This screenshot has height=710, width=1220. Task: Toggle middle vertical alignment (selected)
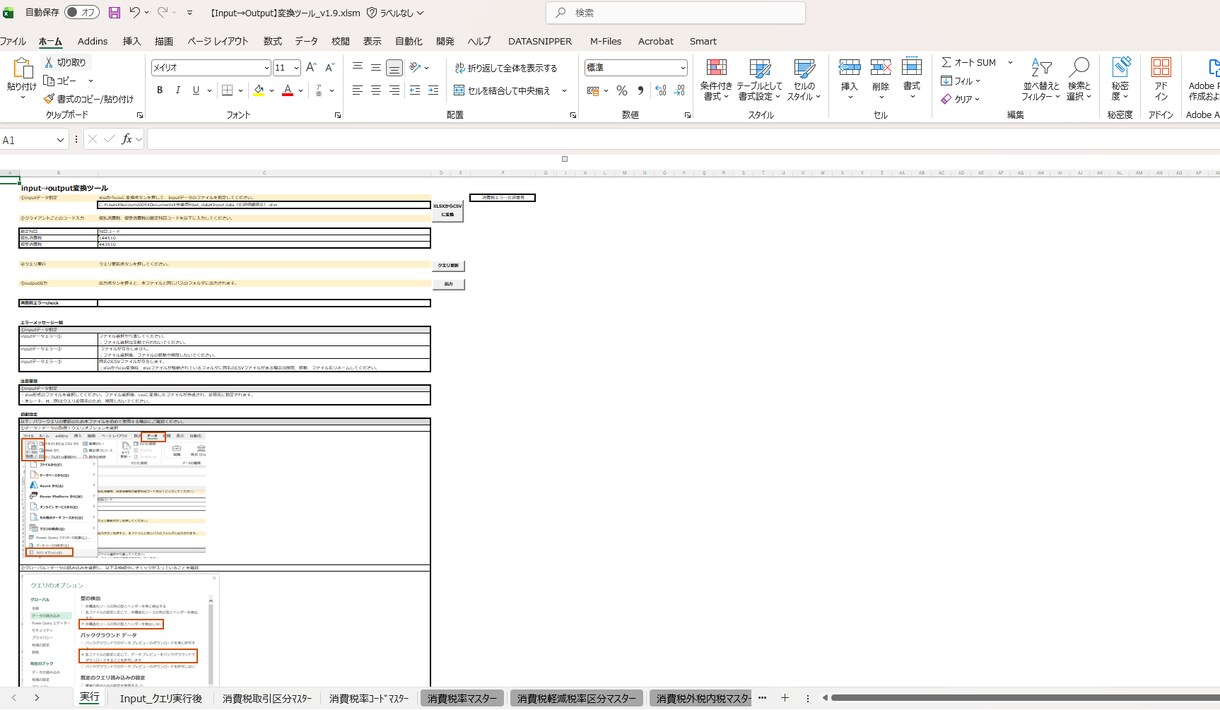point(394,67)
